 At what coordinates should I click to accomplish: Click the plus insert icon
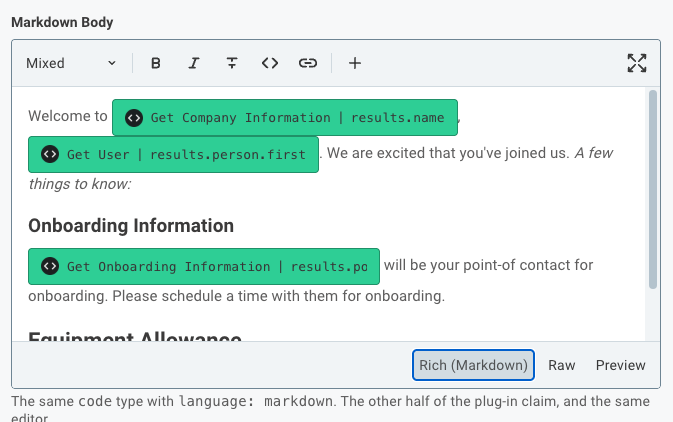tap(355, 63)
